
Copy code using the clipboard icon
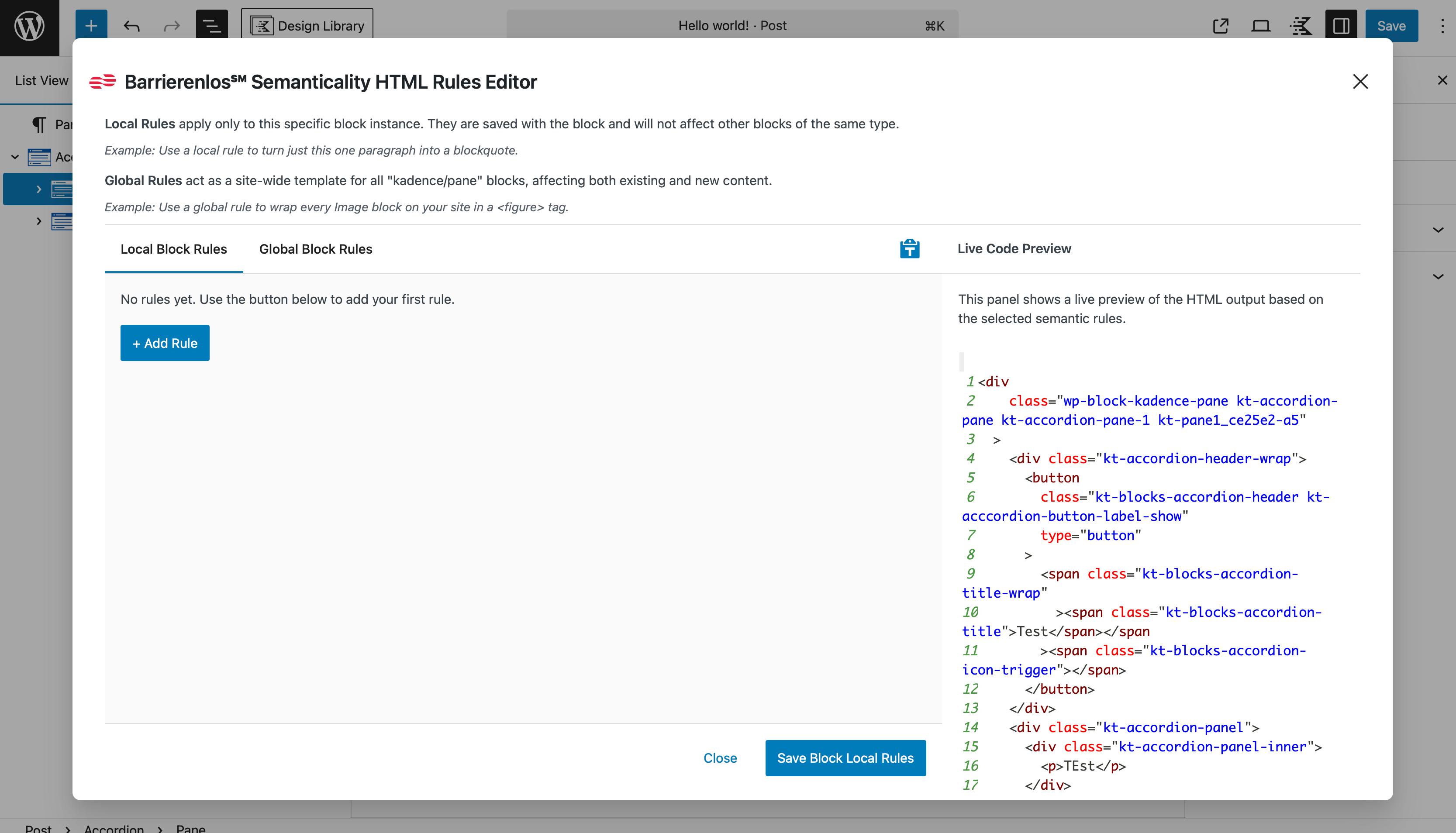[909, 249]
